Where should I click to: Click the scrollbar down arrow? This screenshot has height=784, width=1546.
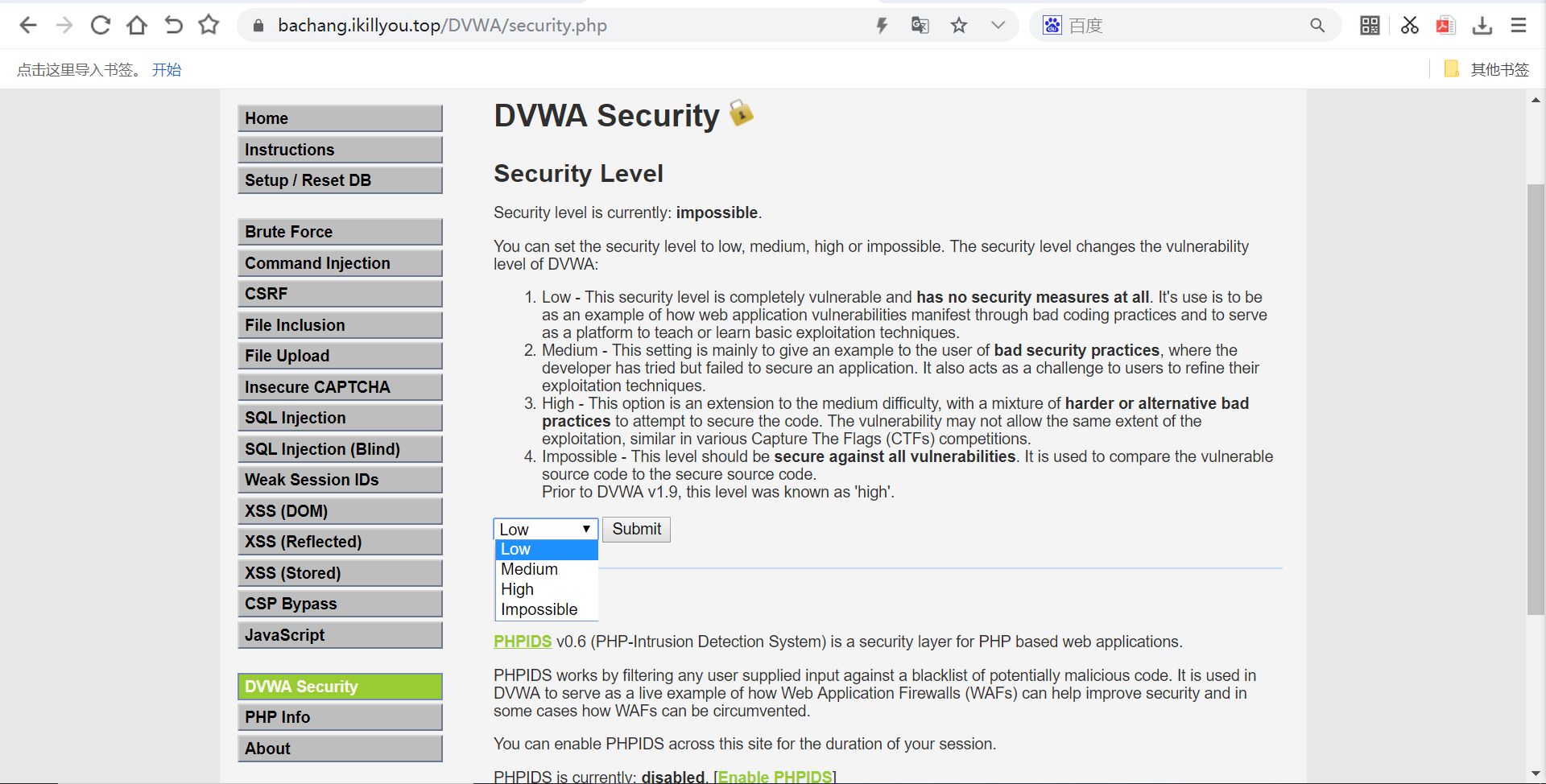pyautogui.click(x=1536, y=774)
